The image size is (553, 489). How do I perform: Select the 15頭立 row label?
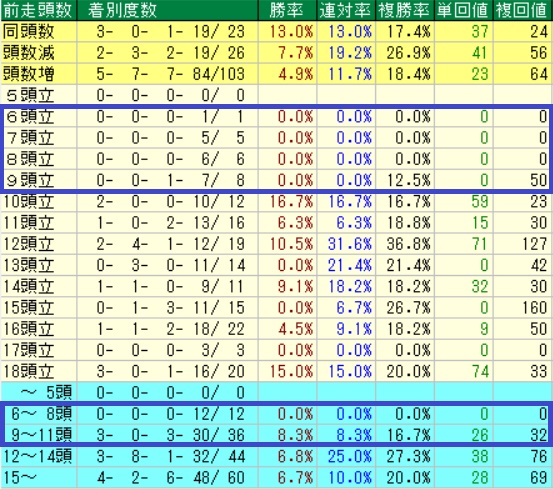pos(29,307)
